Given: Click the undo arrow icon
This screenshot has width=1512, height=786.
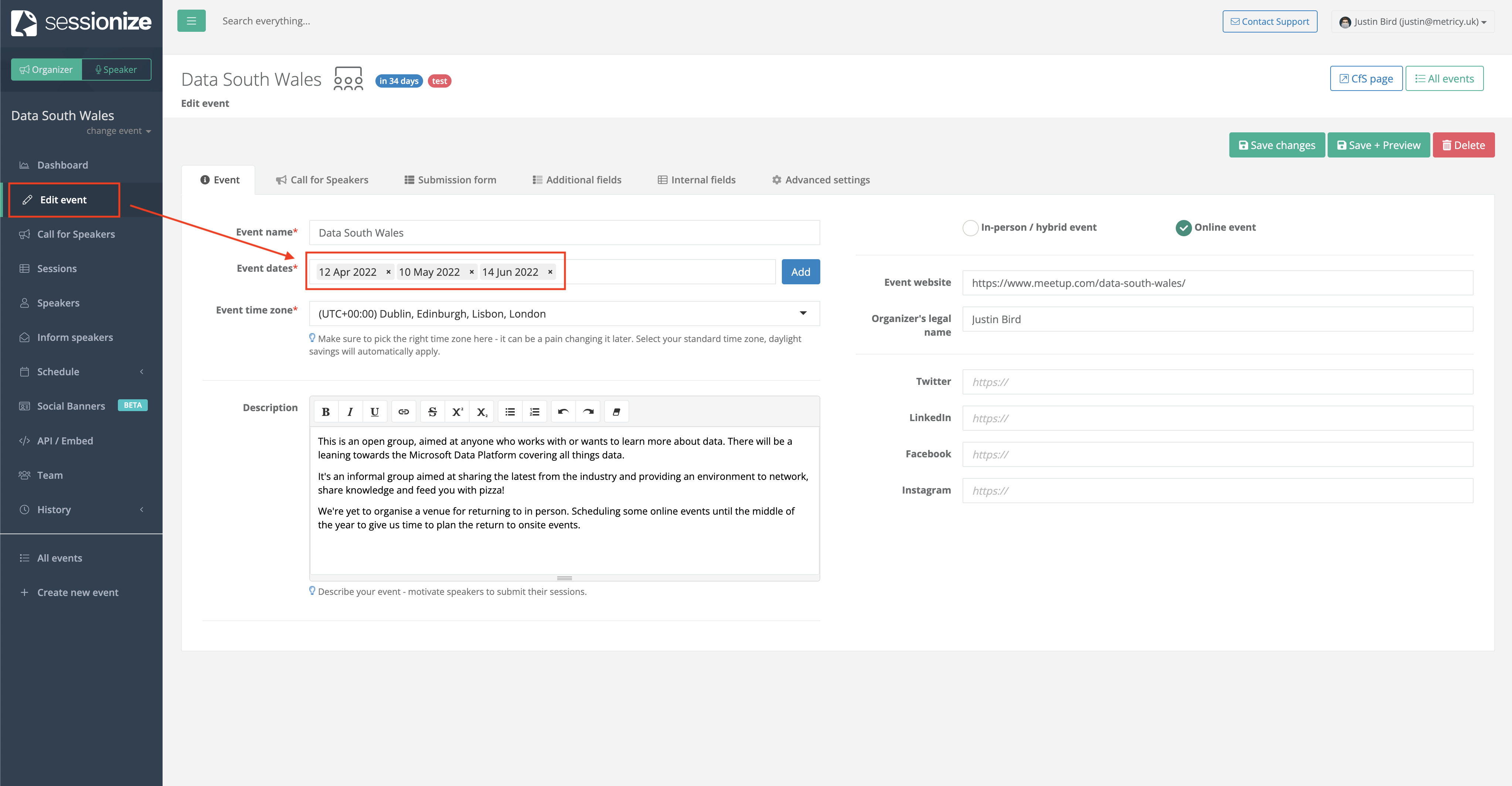Looking at the screenshot, I should [563, 412].
